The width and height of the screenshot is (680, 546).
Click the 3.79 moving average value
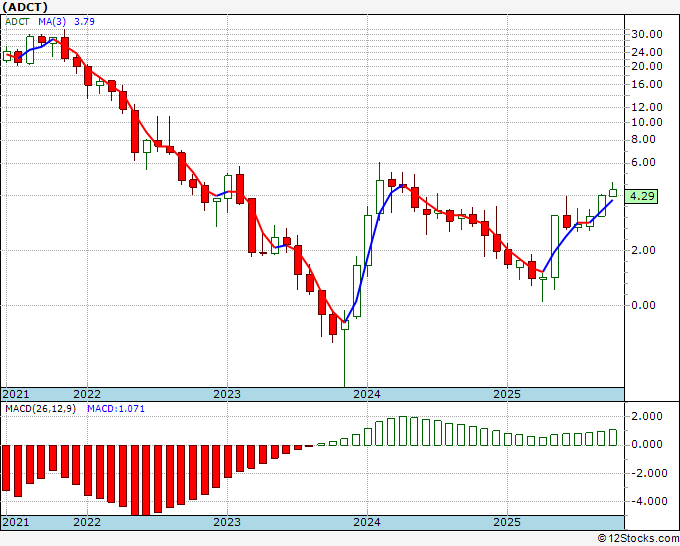84,22
